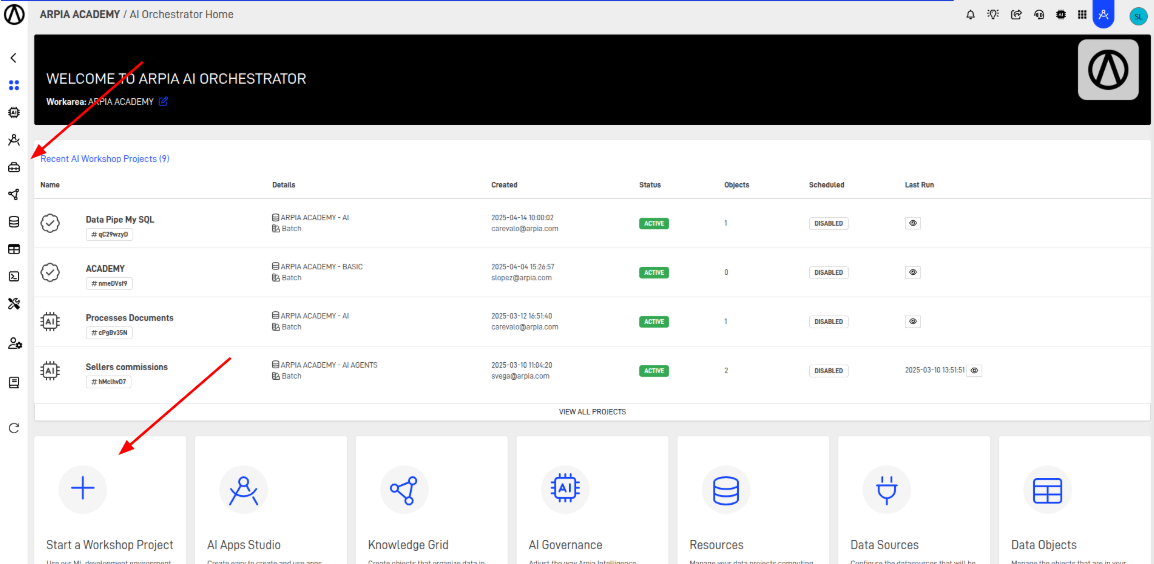Click the lightbulb tips icon
1154x564 pixels.
(993, 14)
